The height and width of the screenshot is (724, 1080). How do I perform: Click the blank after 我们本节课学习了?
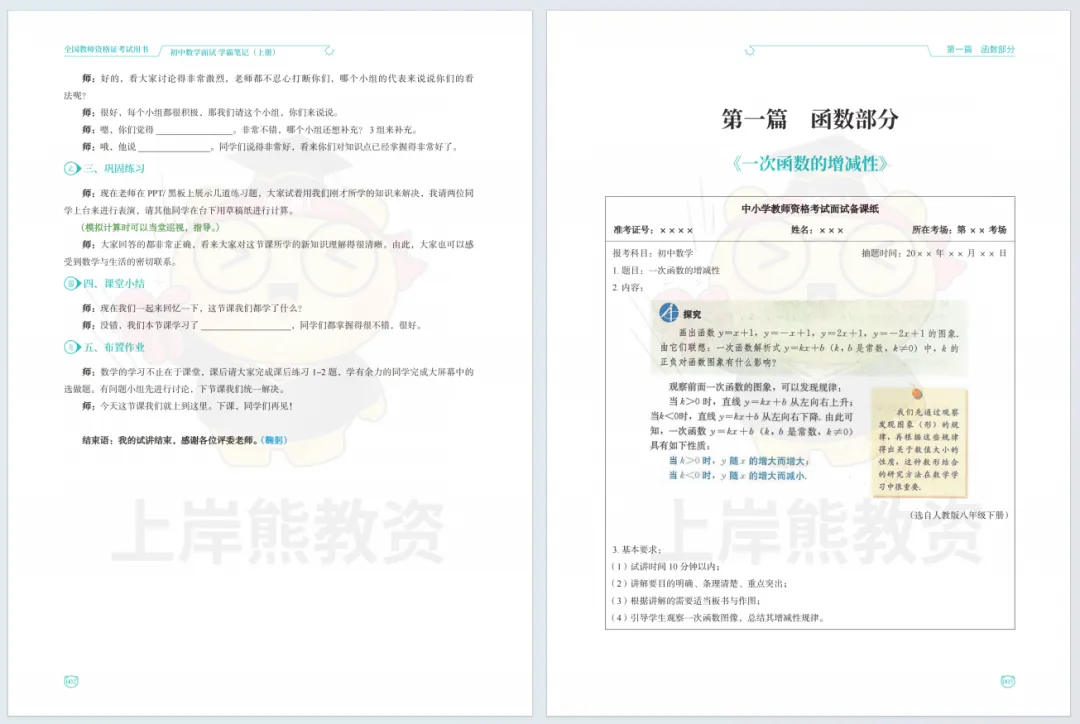(x=245, y=326)
